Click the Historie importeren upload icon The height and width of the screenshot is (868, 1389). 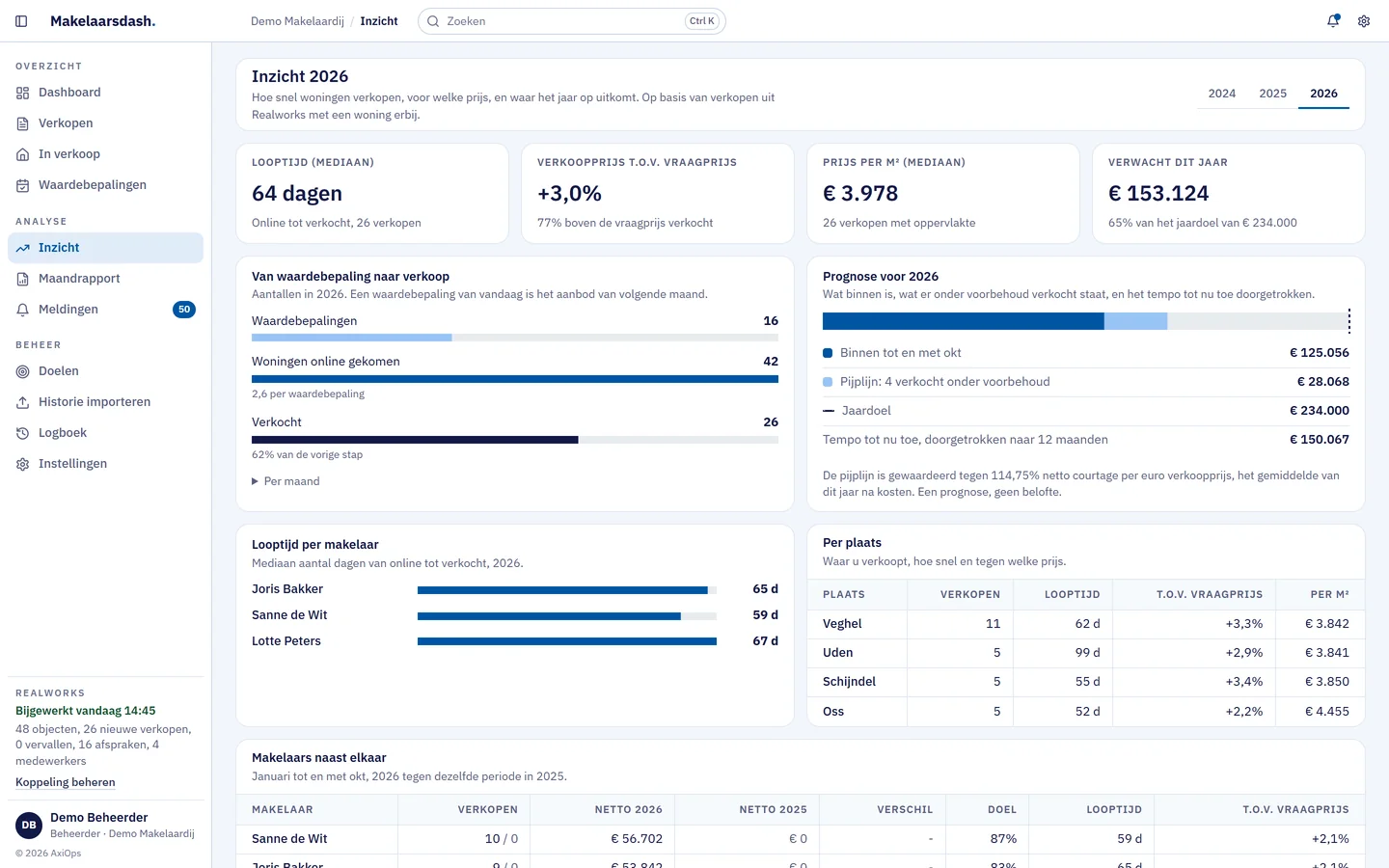(22, 402)
